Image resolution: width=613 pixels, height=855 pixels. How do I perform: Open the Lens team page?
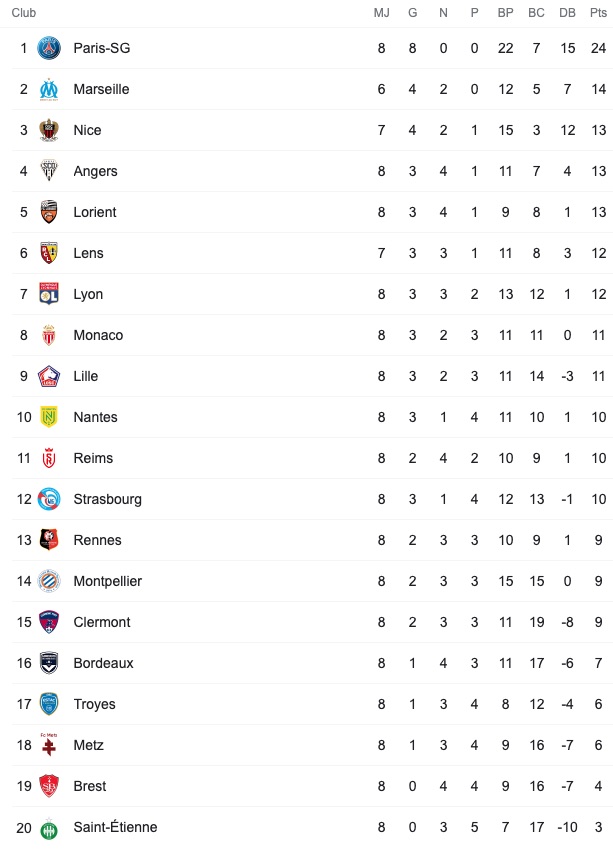(88, 253)
